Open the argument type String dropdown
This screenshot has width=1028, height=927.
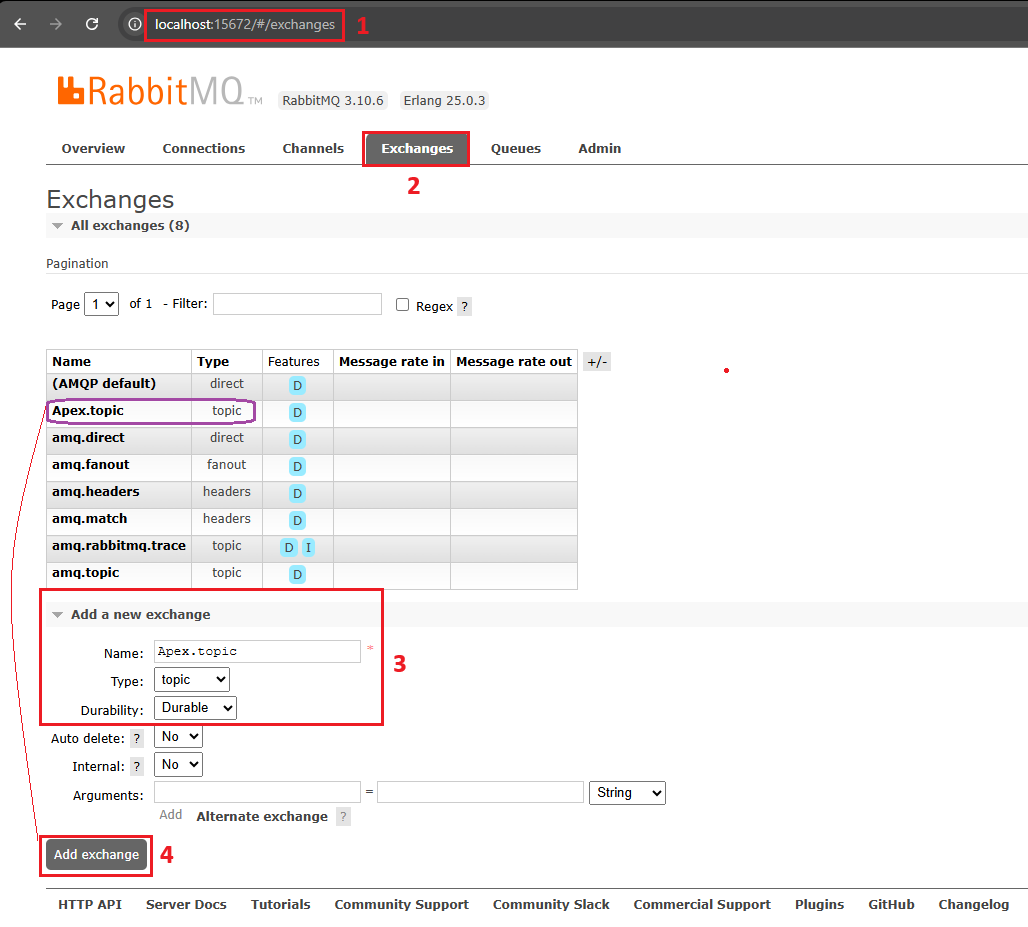point(627,793)
